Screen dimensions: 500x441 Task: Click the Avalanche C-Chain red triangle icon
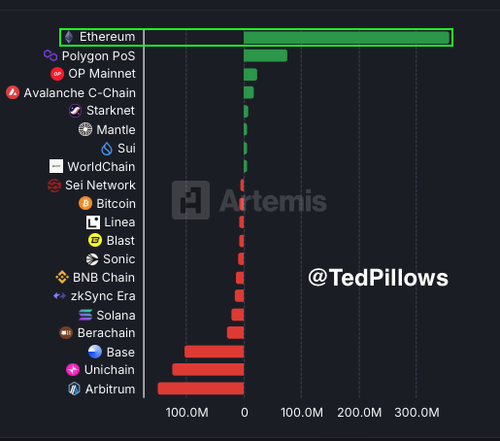13,93
